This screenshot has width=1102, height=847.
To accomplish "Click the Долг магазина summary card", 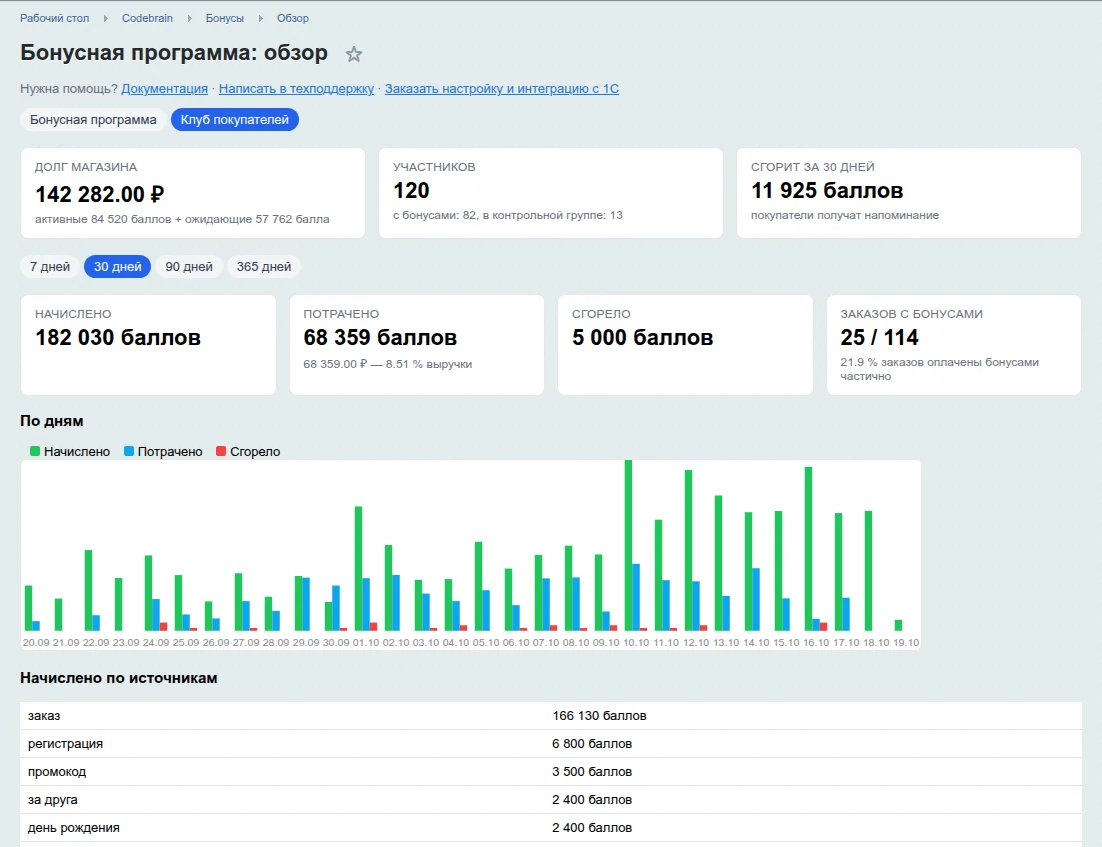I will tap(193, 193).
